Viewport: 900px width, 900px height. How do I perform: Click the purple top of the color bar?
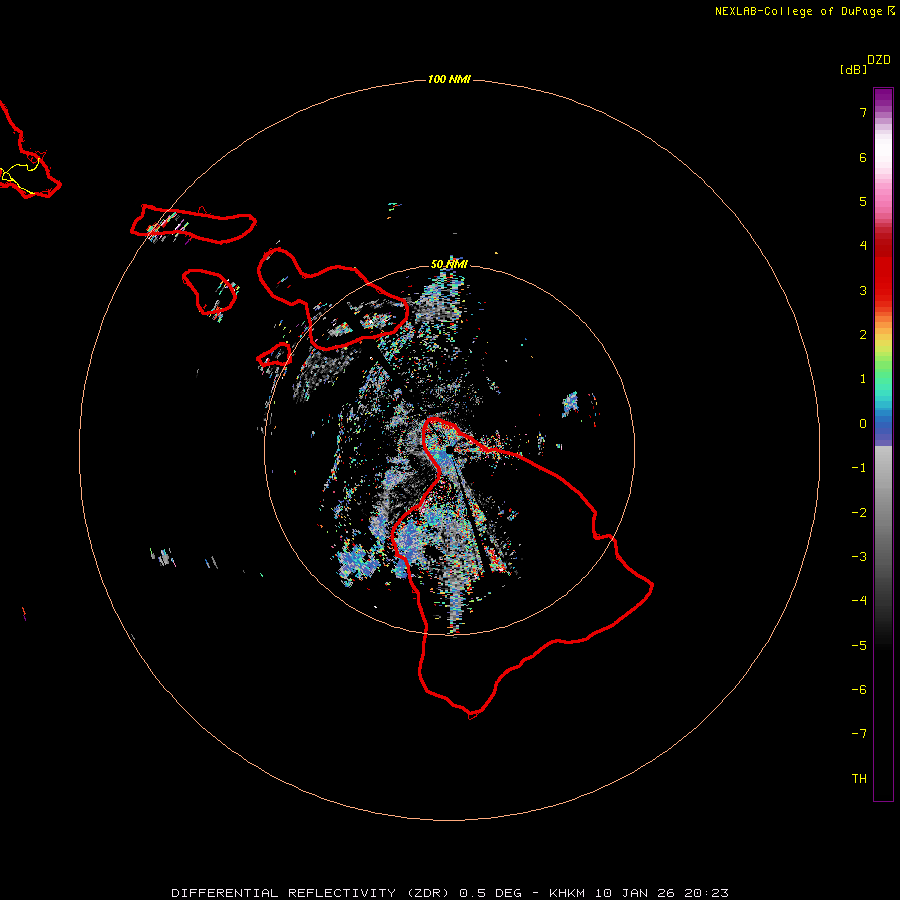pos(883,99)
